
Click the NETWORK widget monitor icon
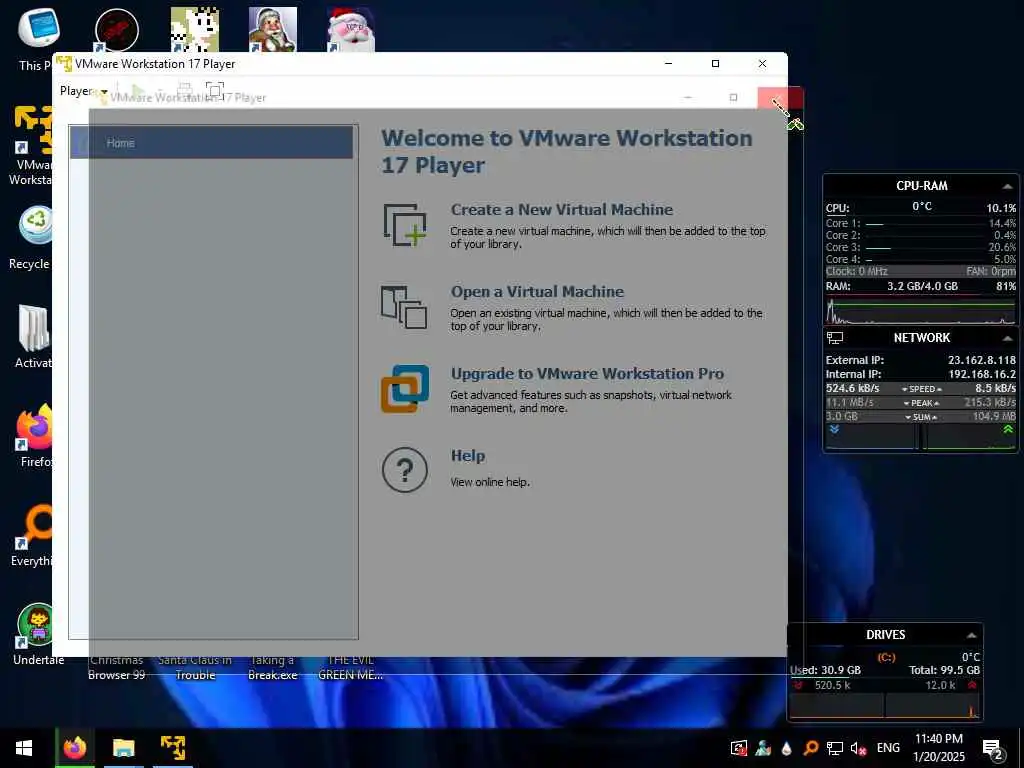(x=835, y=338)
